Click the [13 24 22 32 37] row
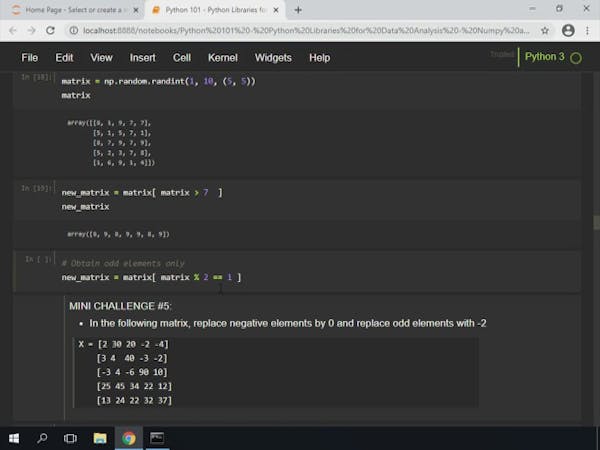Image resolution: width=600 pixels, height=450 pixels. coord(134,400)
